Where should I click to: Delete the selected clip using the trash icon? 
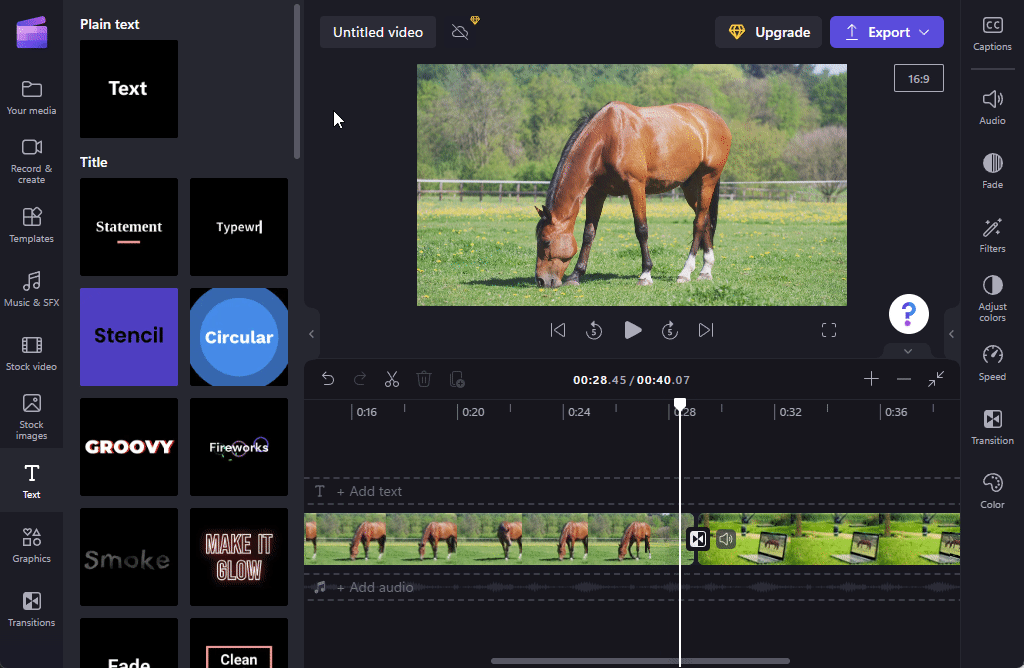pos(424,379)
